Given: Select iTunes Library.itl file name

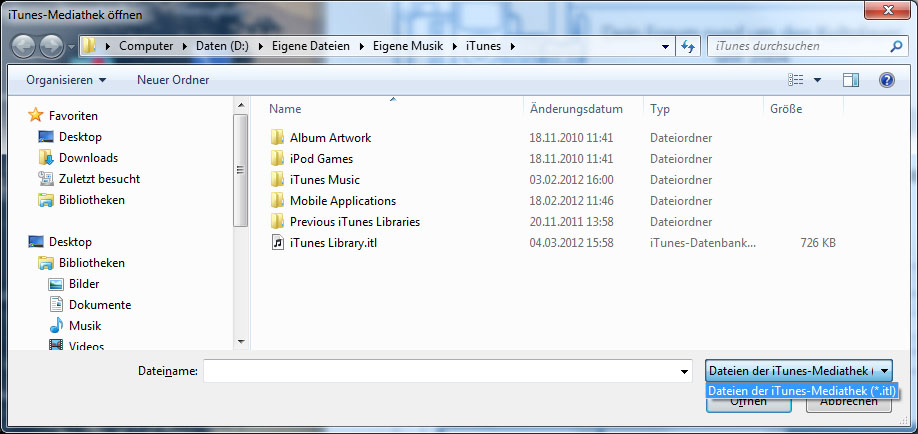Looking at the screenshot, I should pyautogui.click(x=334, y=242).
